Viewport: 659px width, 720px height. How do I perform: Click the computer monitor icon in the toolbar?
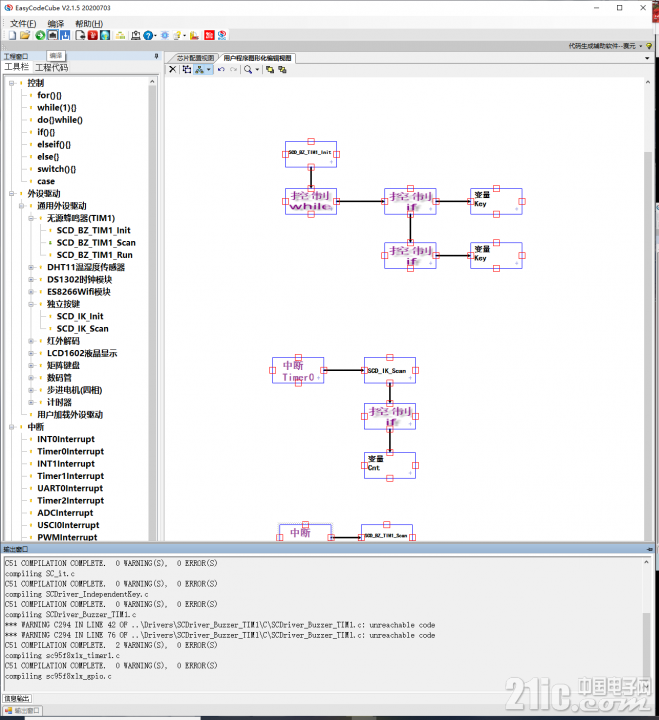coord(135,35)
